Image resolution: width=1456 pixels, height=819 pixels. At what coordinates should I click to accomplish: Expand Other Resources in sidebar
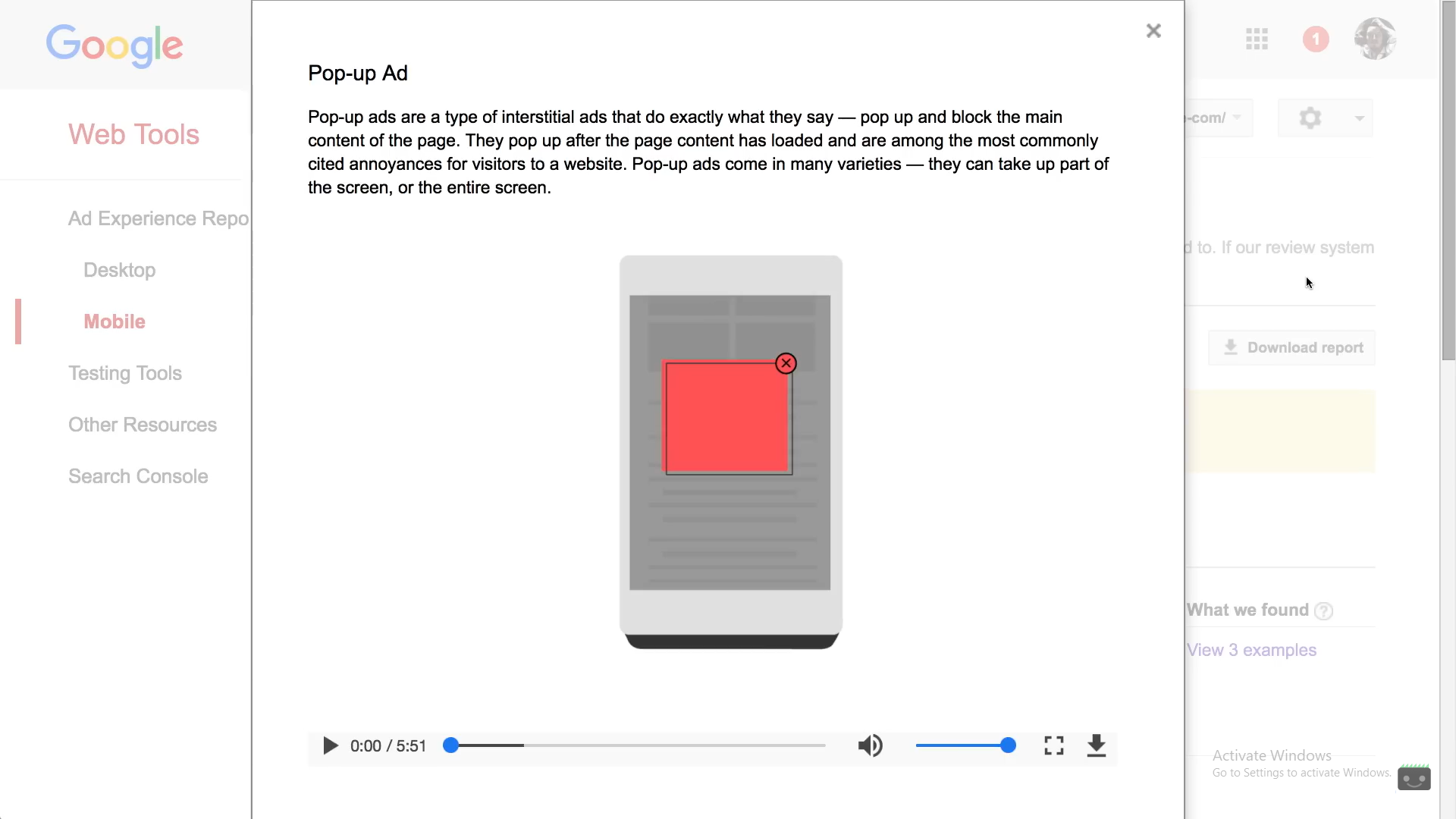coord(143,424)
